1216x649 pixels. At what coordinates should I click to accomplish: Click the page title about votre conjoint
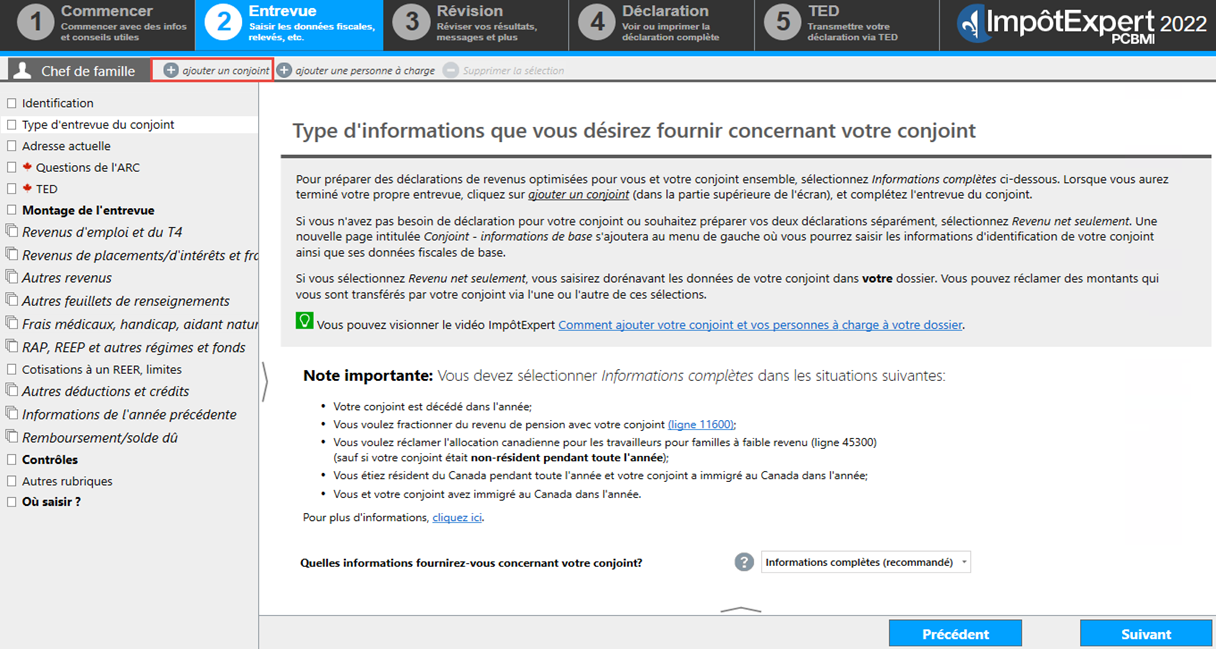pyautogui.click(x=634, y=131)
